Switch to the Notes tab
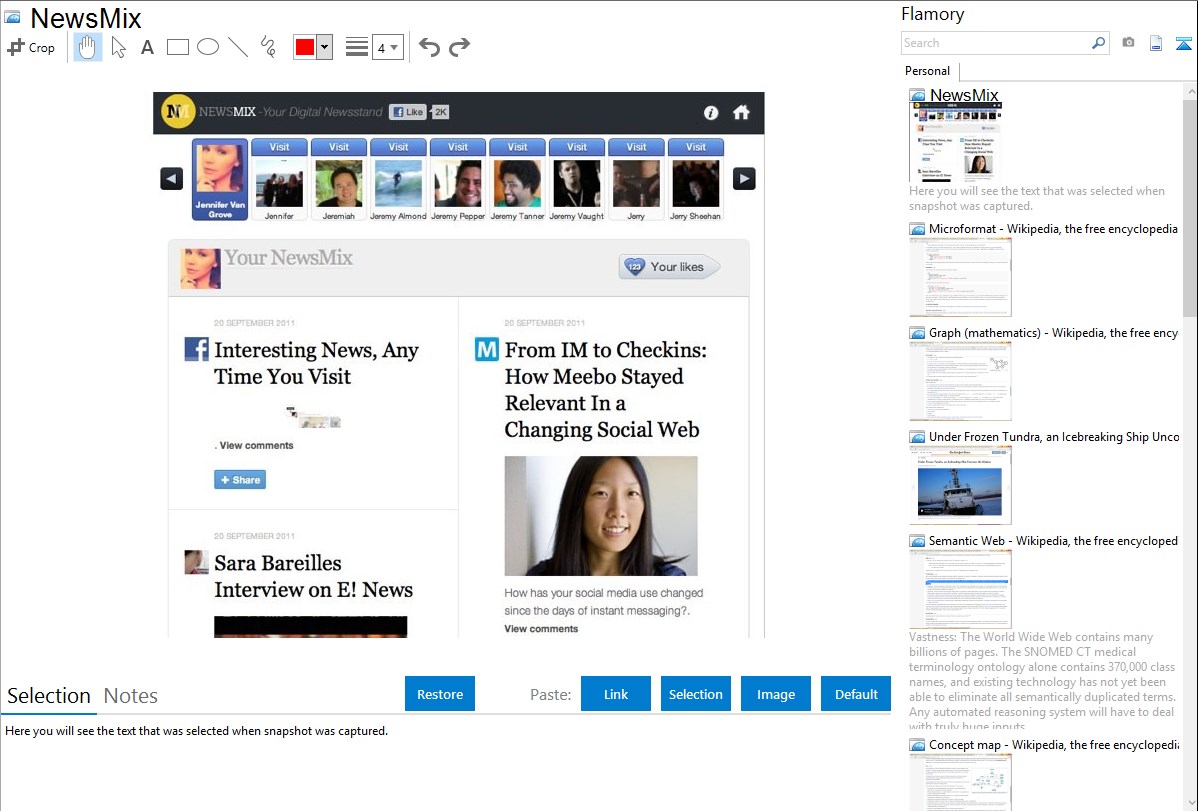The width and height of the screenshot is (1198, 811). tap(131, 696)
